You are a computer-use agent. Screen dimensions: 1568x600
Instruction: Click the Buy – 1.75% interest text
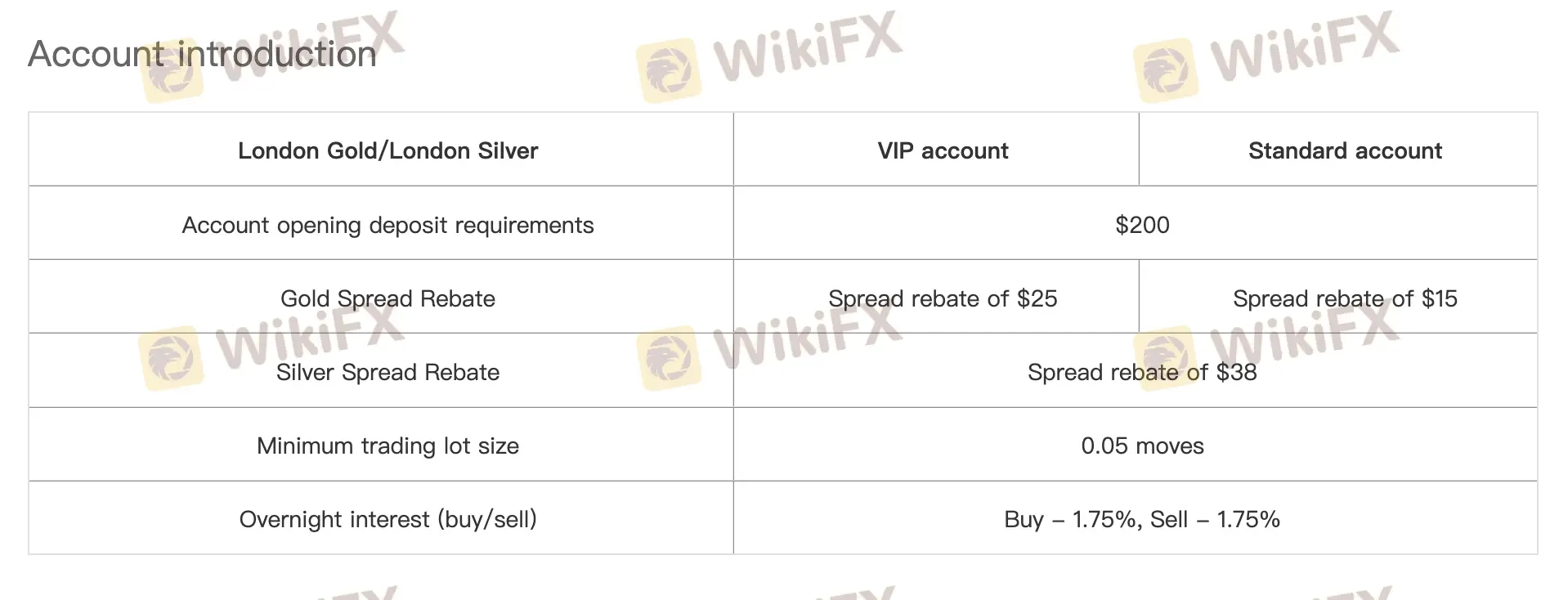pyautogui.click(x=1071, y=519)
